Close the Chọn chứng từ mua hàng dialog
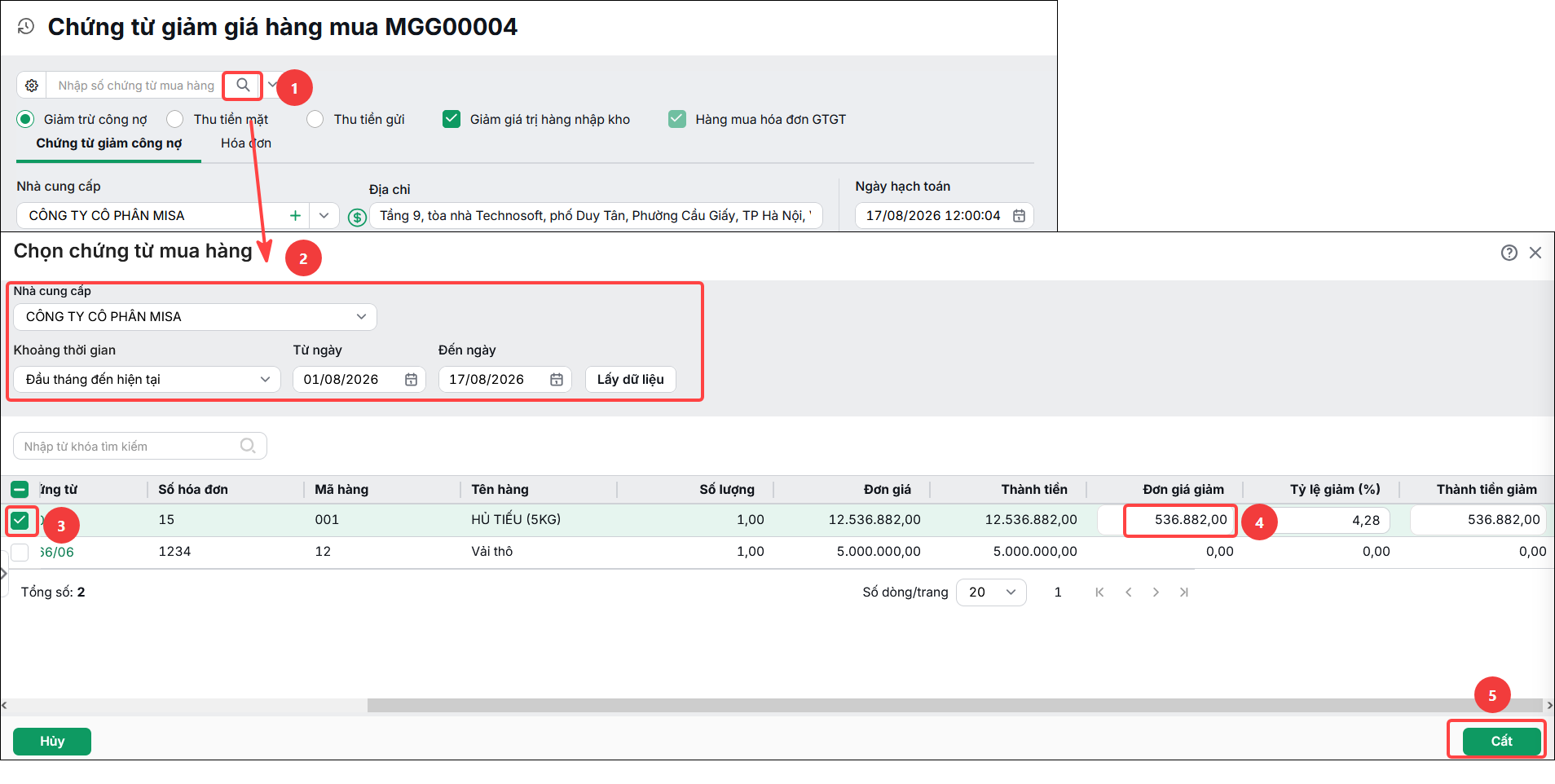The height and width of the screenshot is (784, 1555). pyautogui.click(x=1535, y=253)
